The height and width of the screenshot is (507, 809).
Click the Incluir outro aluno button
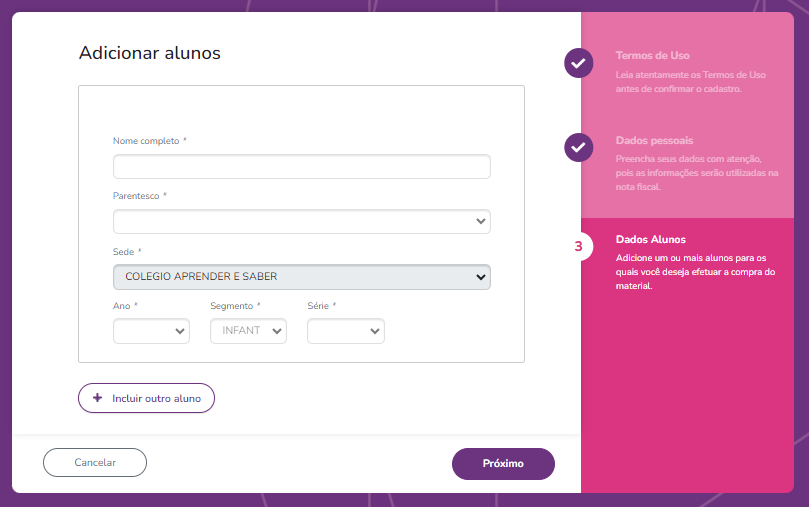(x=147, y=398)
